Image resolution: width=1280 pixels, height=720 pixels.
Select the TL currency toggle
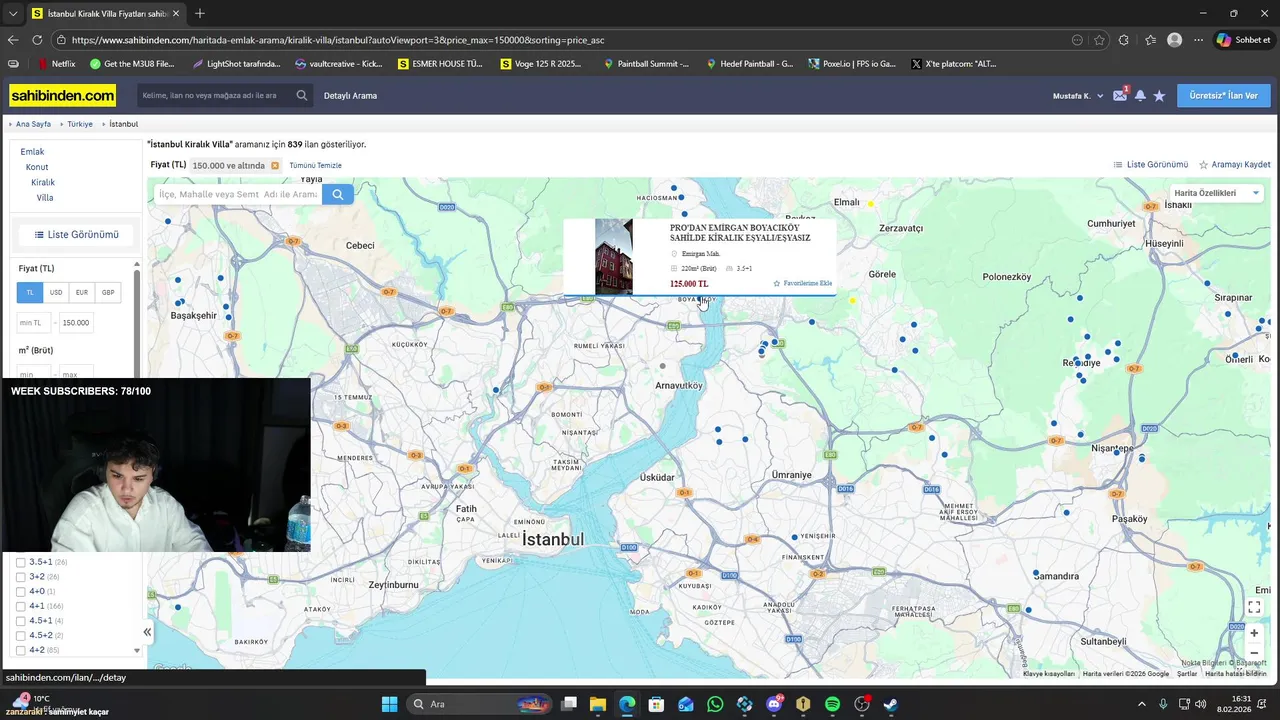(x=30, y=293)
